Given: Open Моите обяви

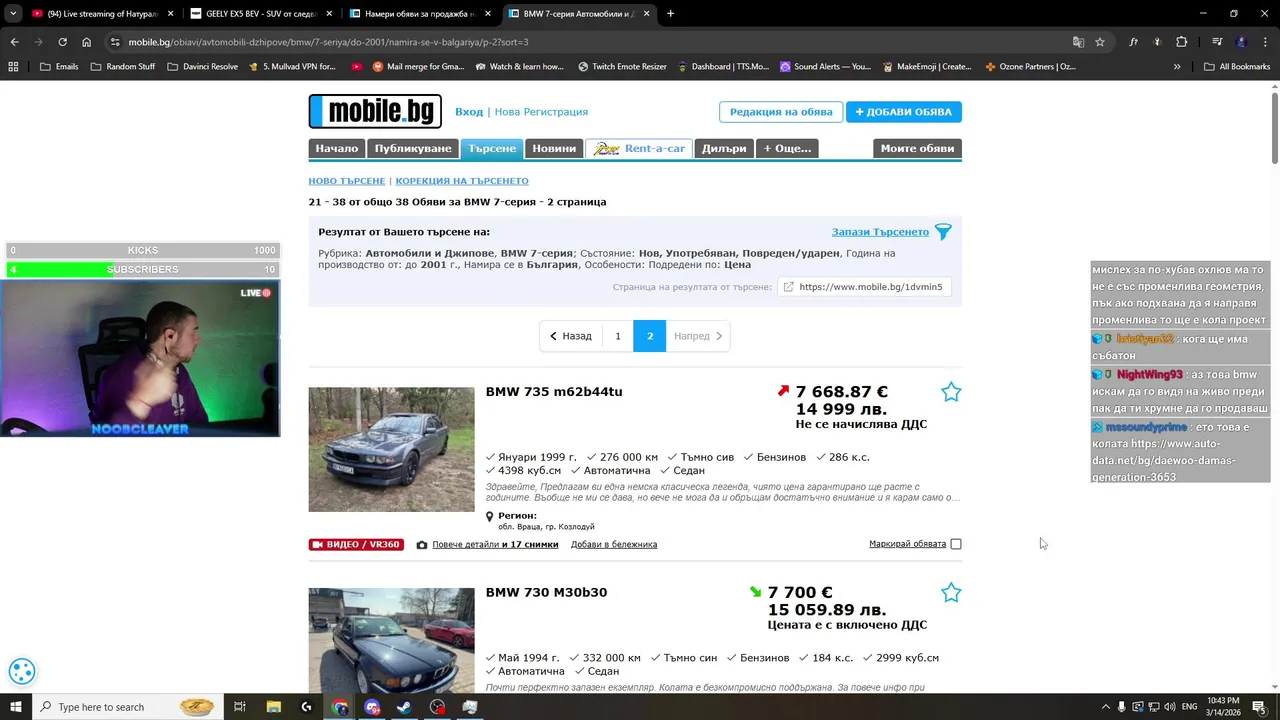Looking at the screenshot, I should [917, 148].
